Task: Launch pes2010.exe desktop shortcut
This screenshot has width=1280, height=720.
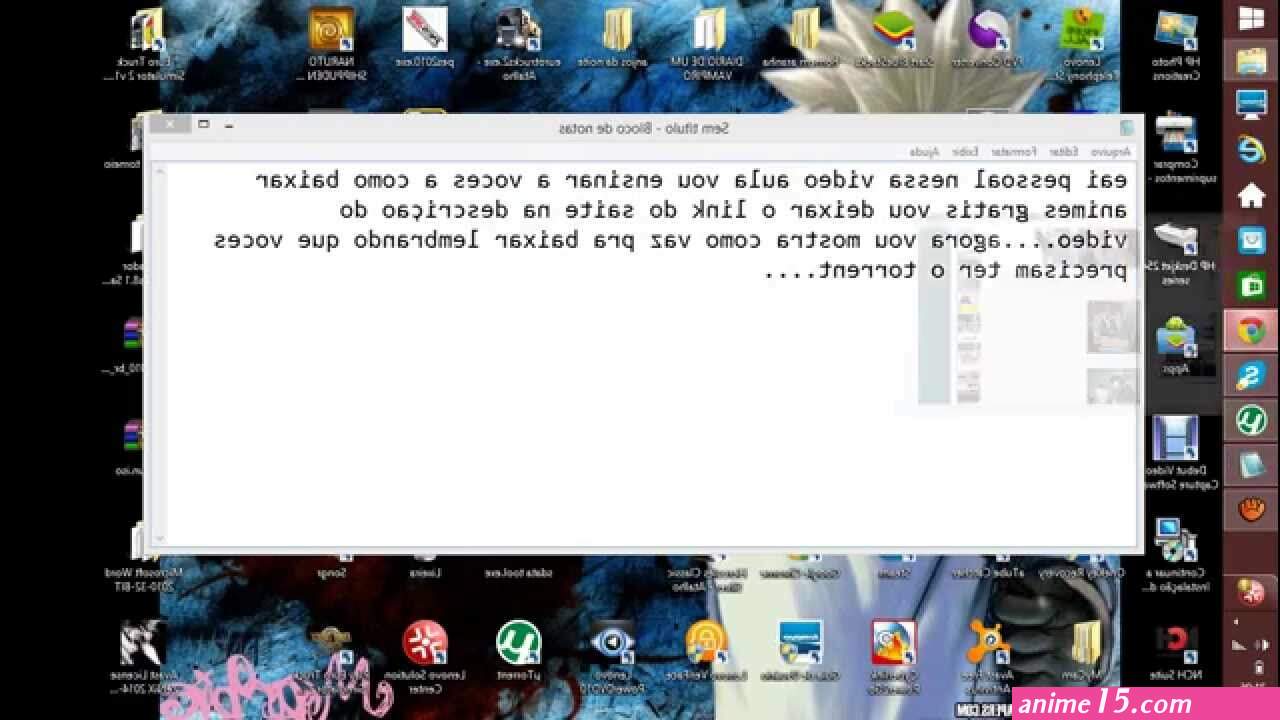Action: (x=425, y=38)
